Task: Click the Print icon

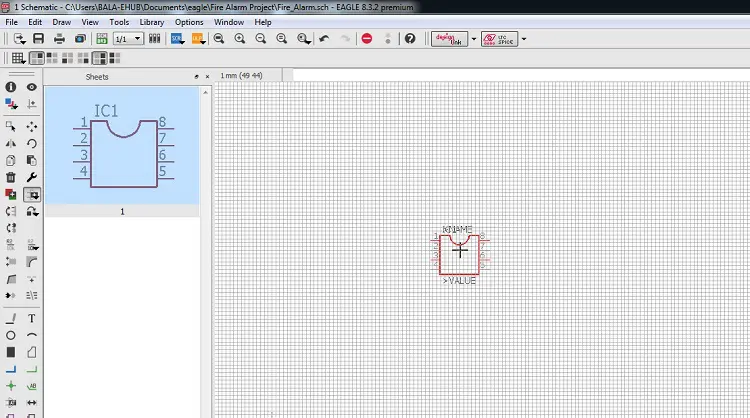Action: (x=59, y=39)
